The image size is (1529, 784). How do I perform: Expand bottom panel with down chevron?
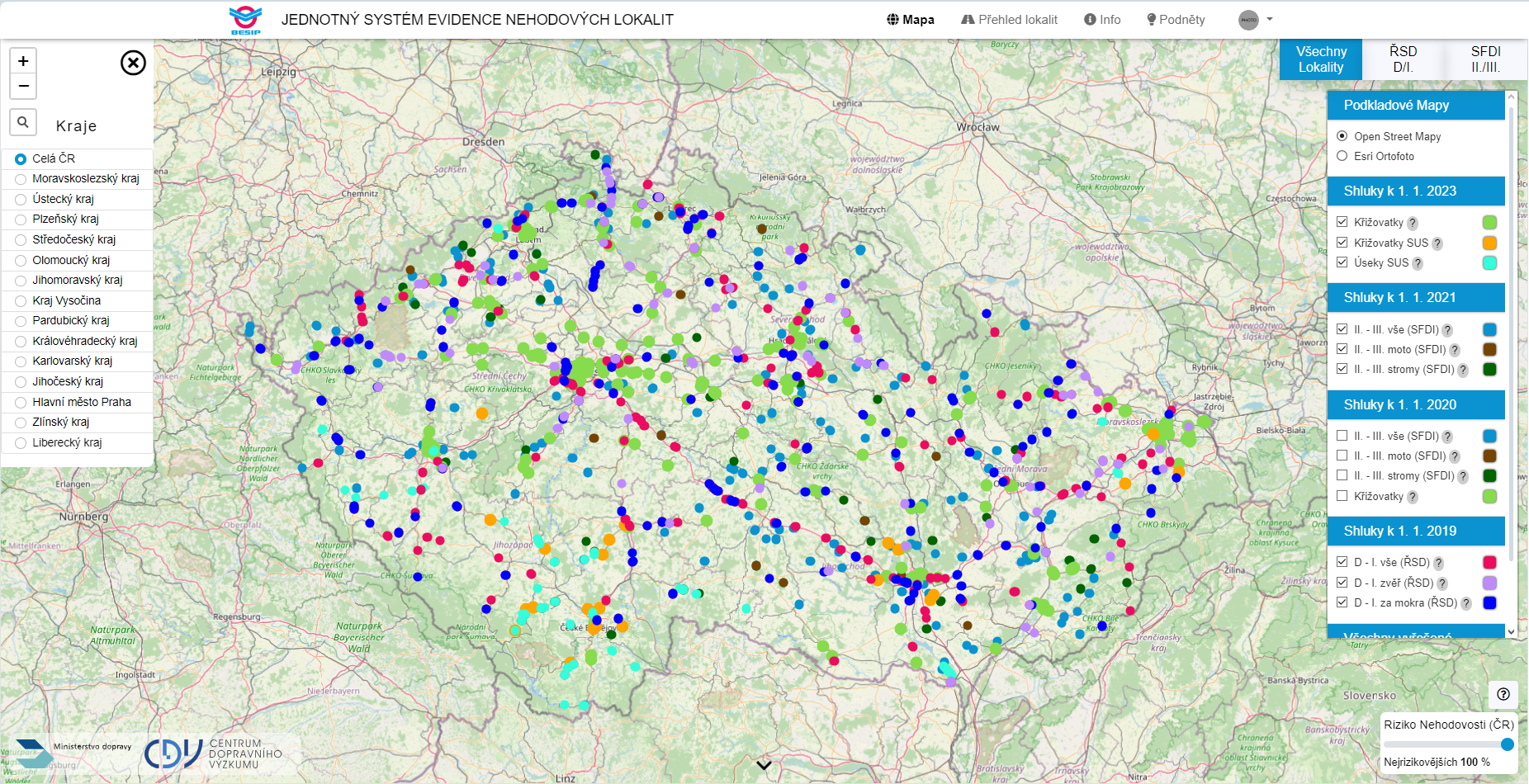pos(764,765)
